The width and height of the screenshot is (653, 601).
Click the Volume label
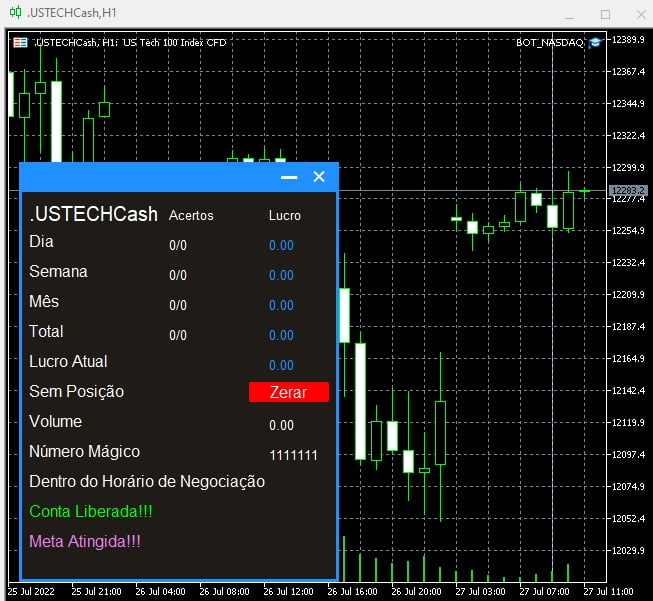click(x=55, y=421)
